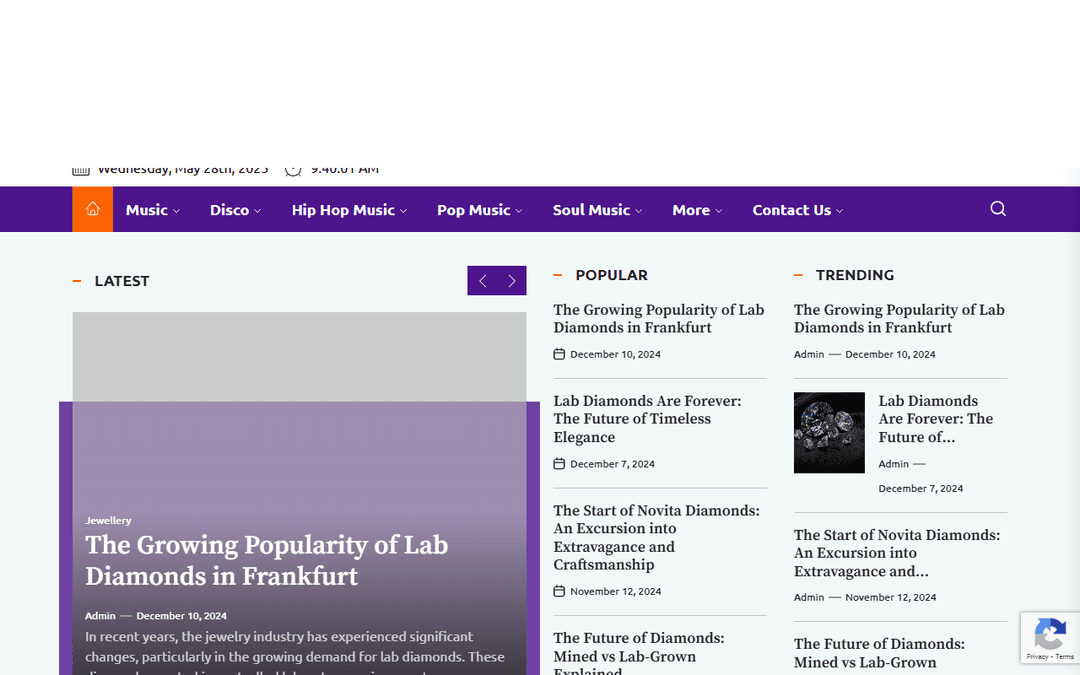This screenshot has width=1080, height=675.
Task: Expand the Pop Music chevron
Action: pos(519,211)
